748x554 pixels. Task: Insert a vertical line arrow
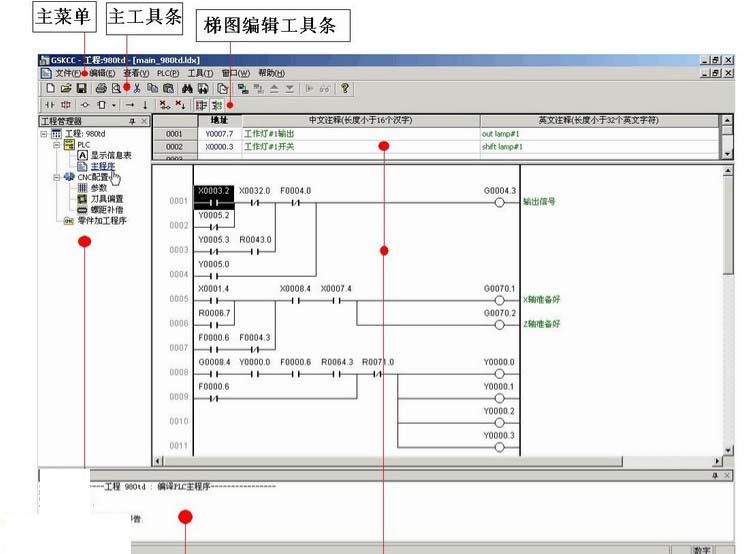point(145,105)
